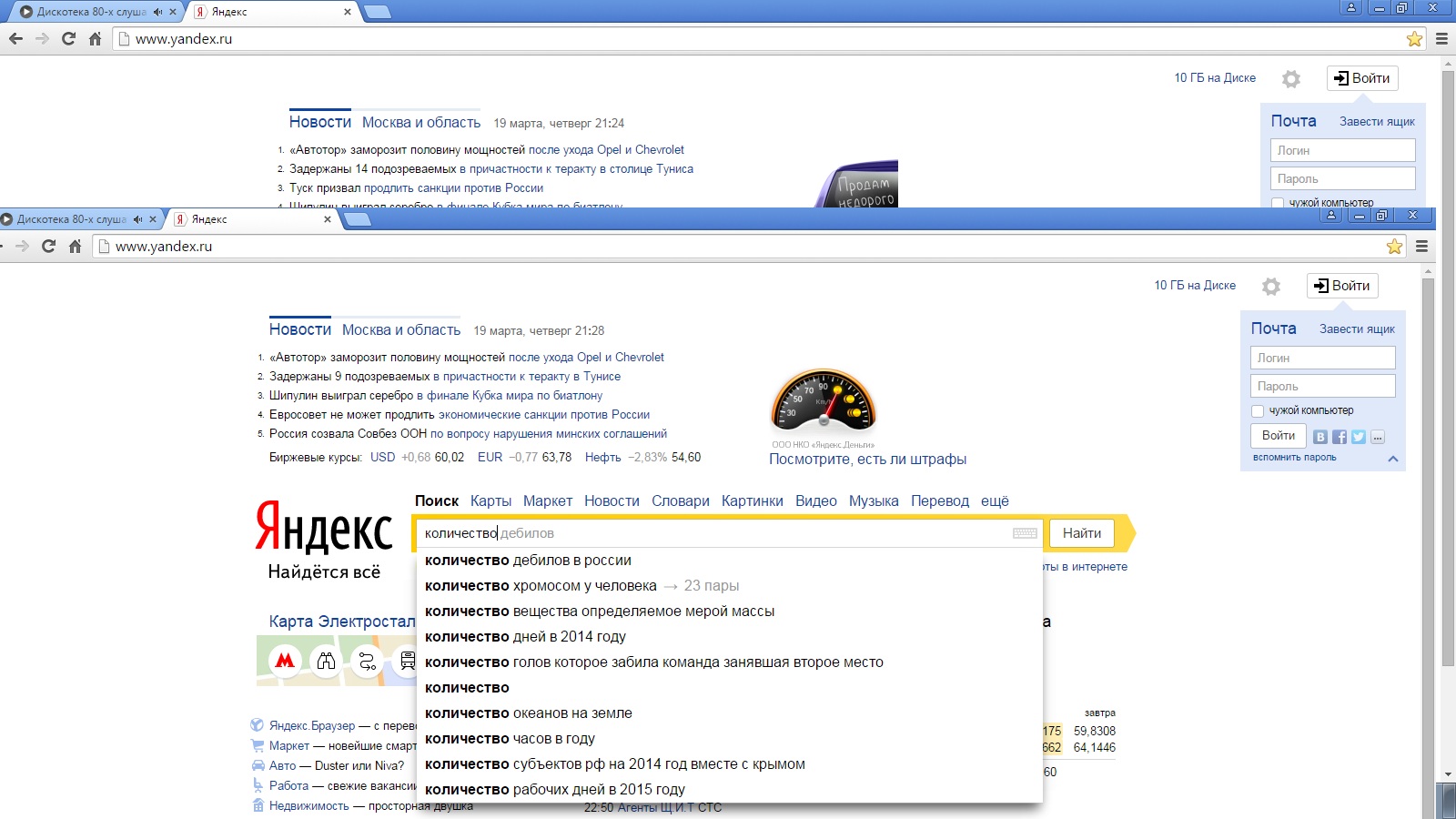Click the bookmark star in the rear window
This screenshot has height=819, width=1456.
point(1414,38)
